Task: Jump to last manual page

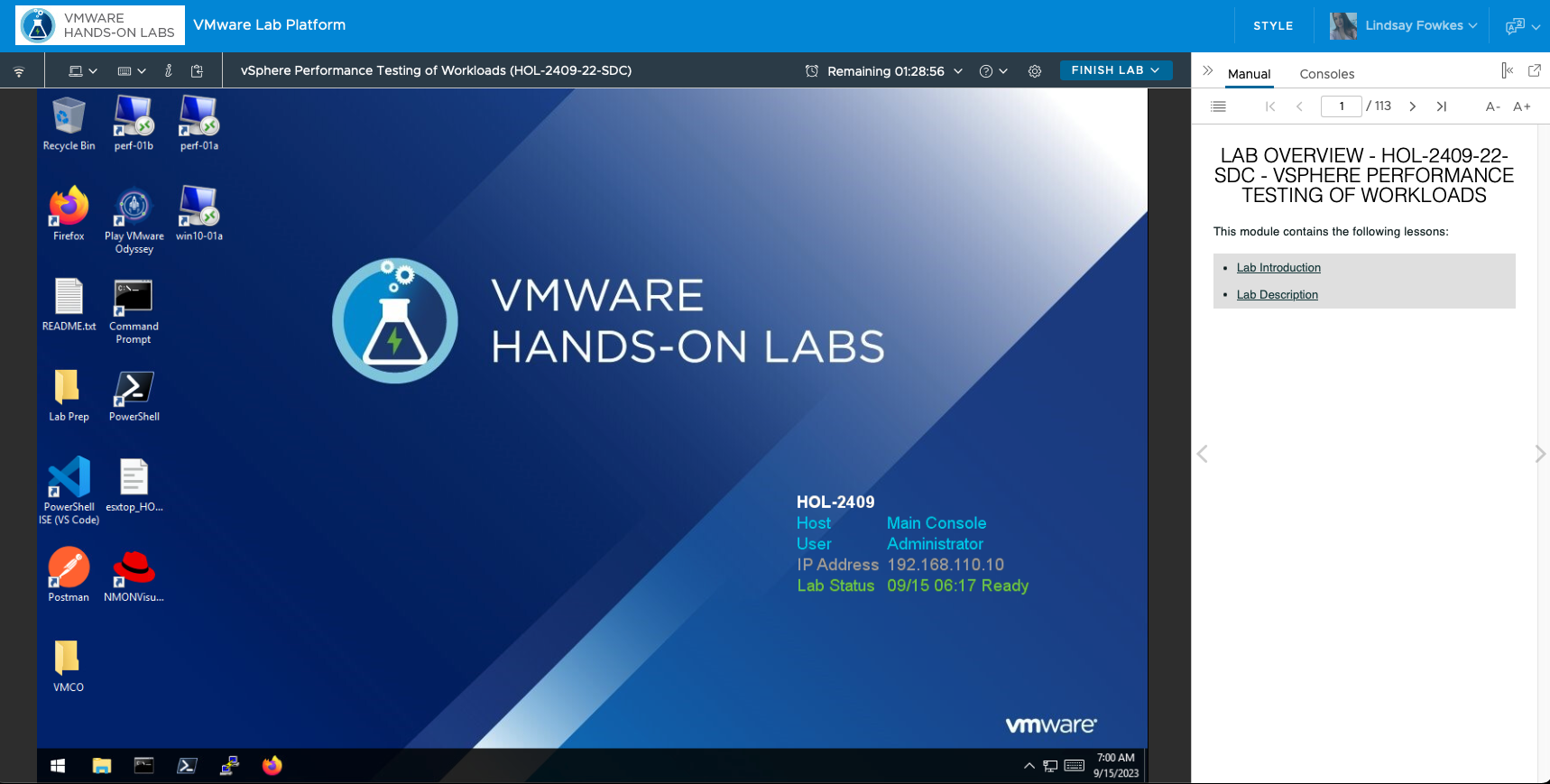Action: 1442,106
